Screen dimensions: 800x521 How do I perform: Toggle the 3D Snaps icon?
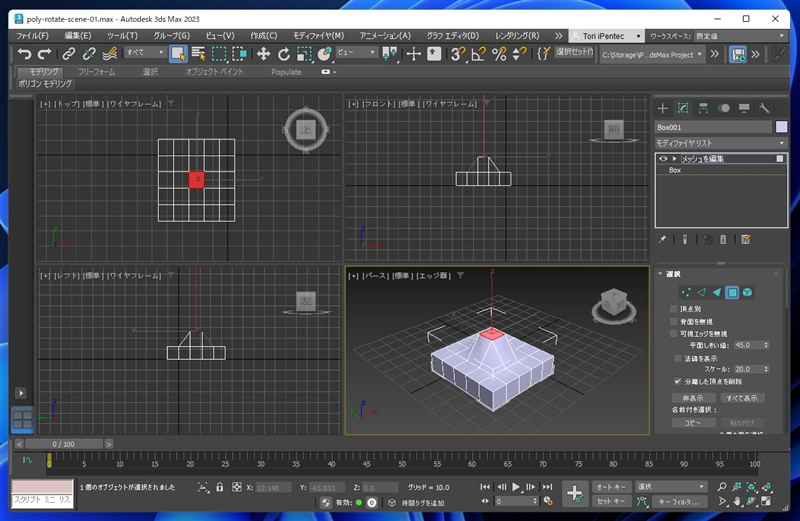458,54
